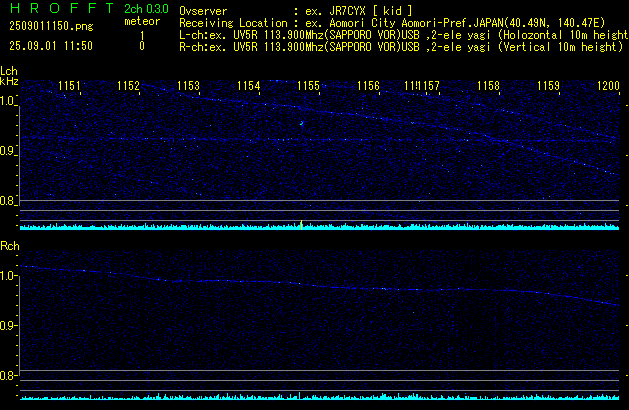Click the 1157 time marker
Screen dimensions: 629x410
(428, 86)
